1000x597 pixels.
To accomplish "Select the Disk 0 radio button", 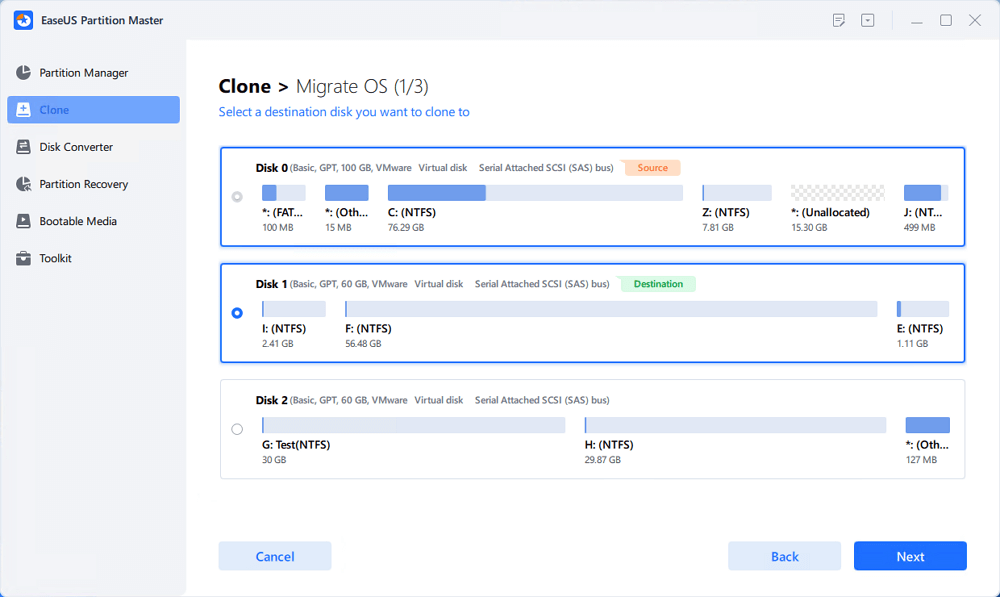I will [237, 197].
